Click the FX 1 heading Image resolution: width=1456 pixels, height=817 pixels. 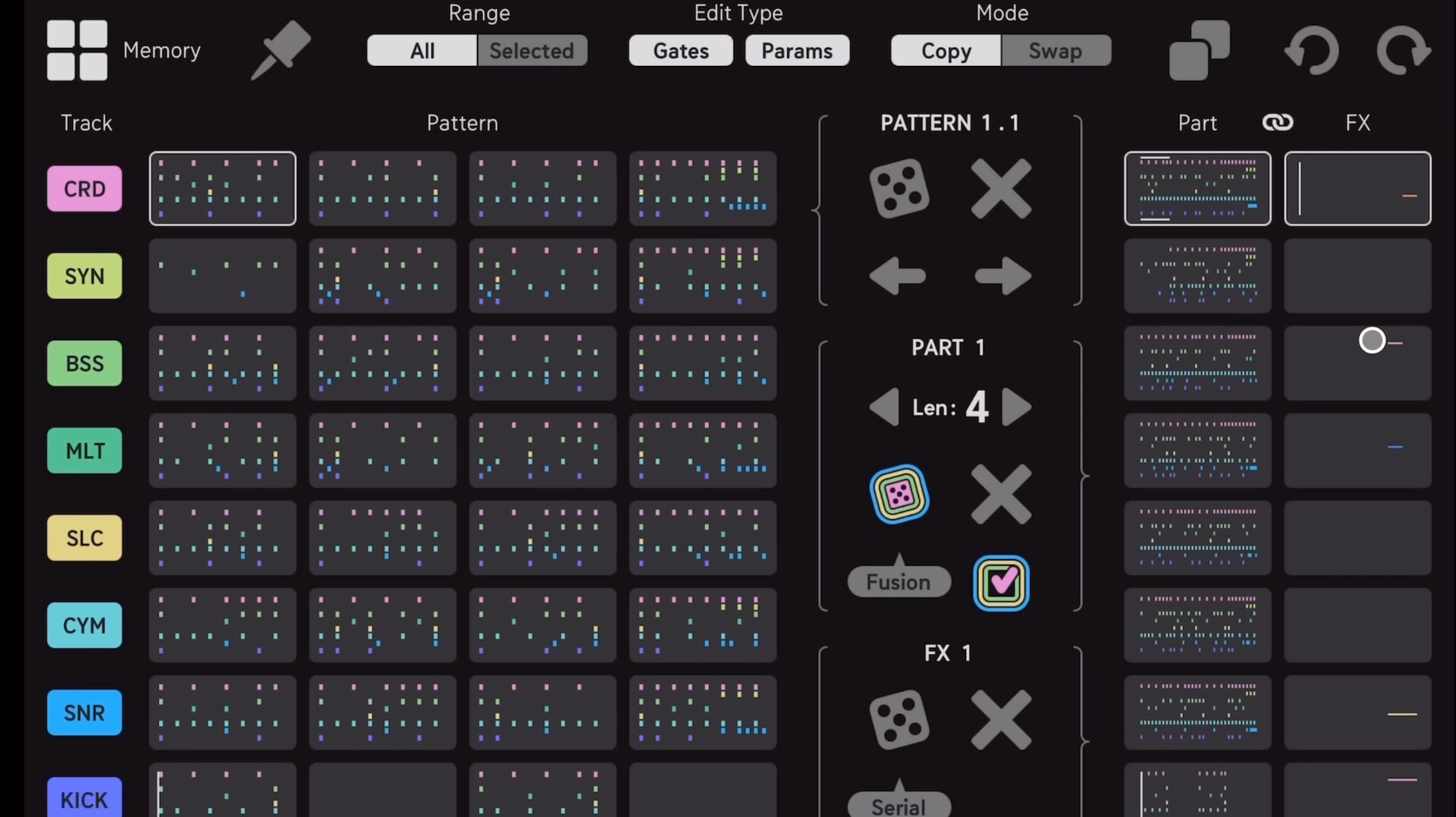[x=947, y=653]
